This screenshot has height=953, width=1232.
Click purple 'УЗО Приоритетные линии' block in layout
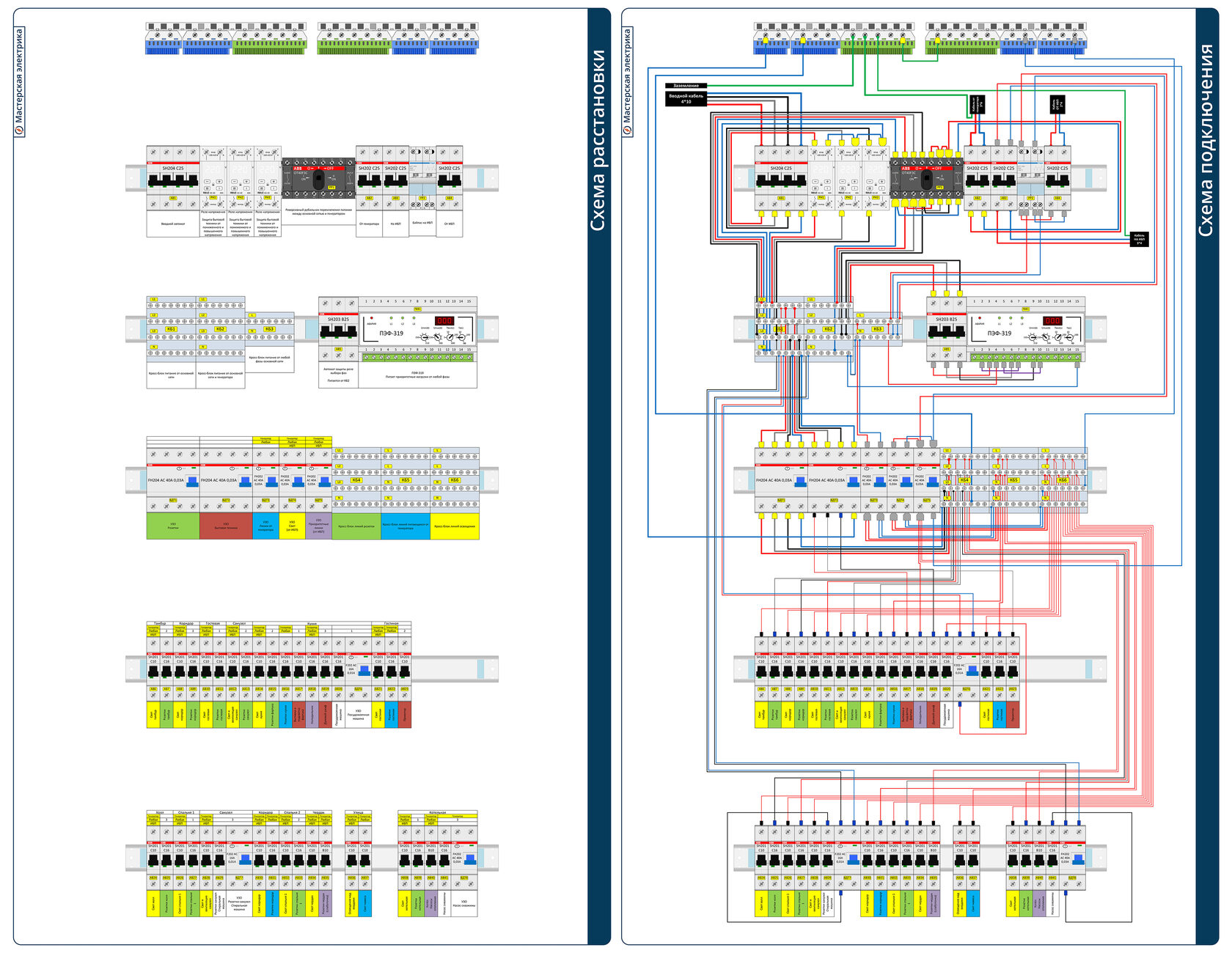[x=319, y=526]
